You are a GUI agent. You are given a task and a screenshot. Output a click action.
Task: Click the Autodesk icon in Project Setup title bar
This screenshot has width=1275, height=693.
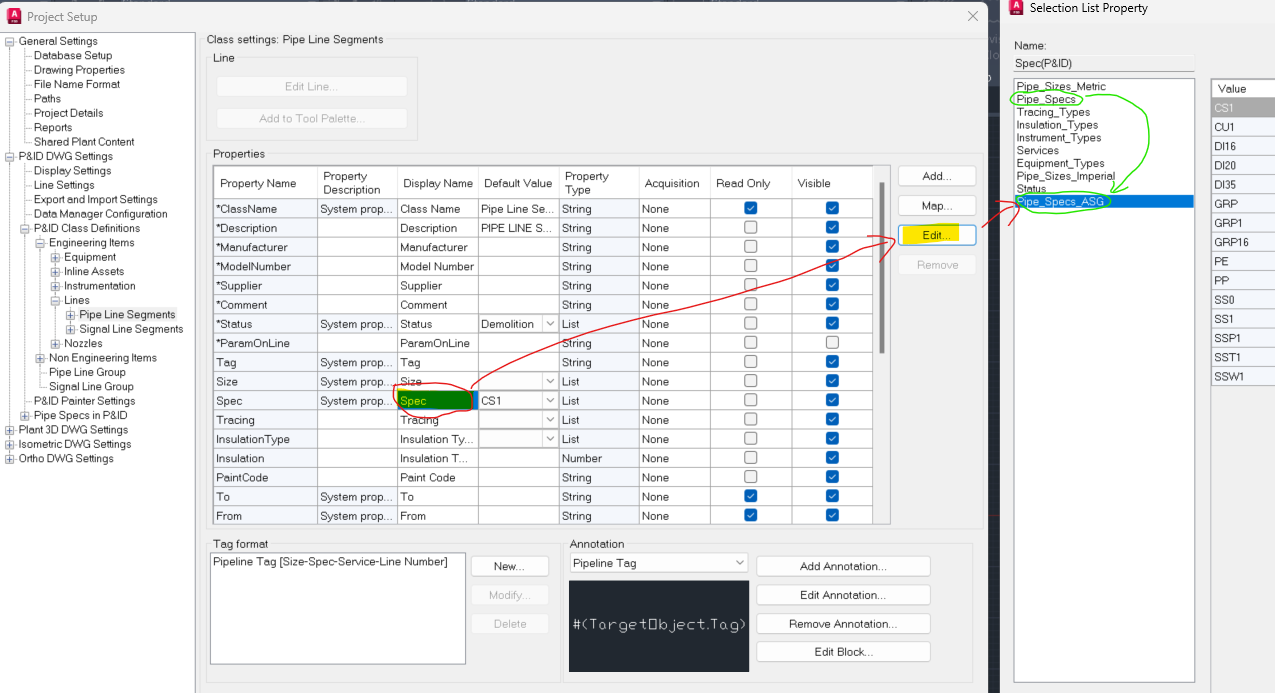[x=14, y=16]
